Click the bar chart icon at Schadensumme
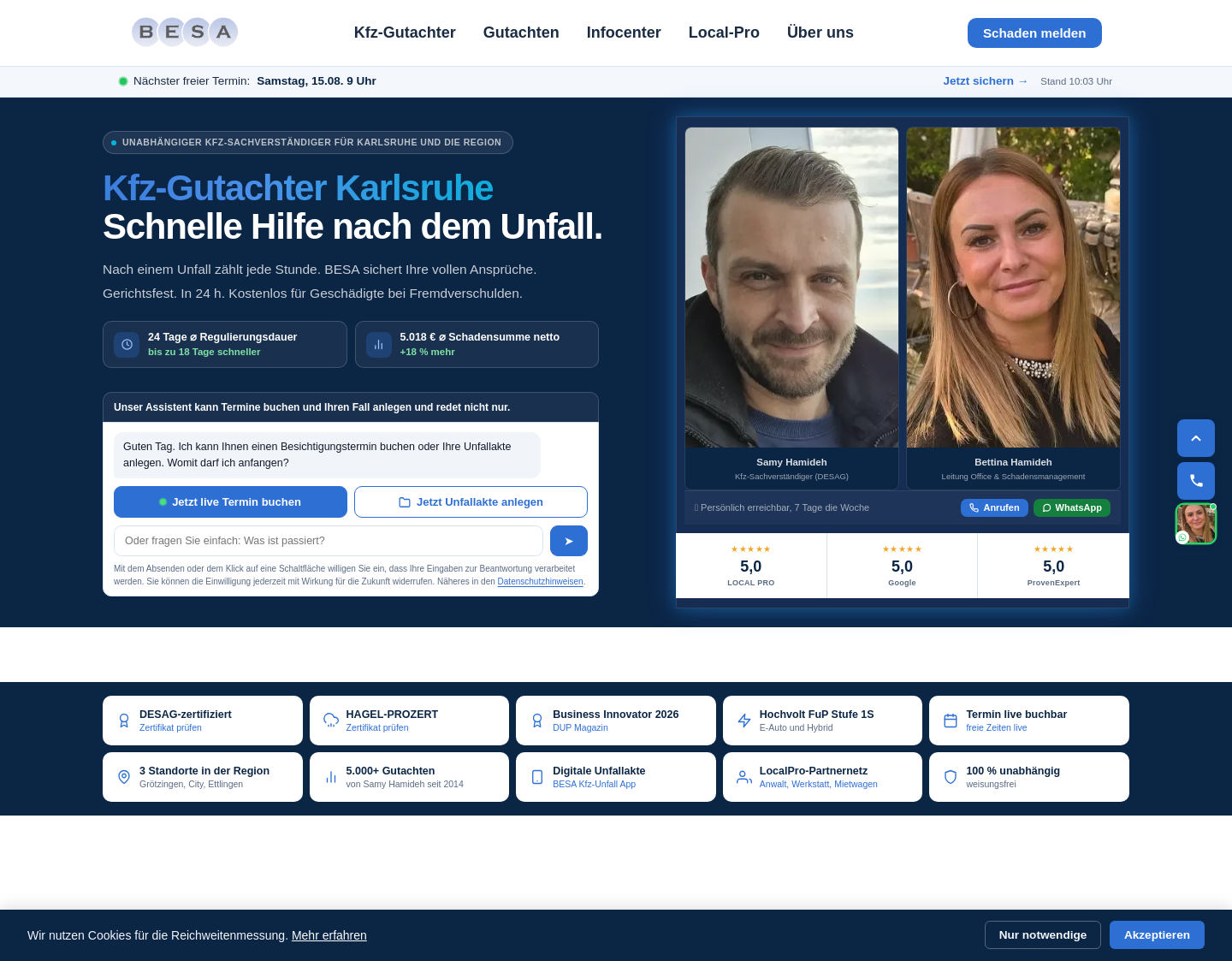Image resolution: width=1232 pixels, height=961 pixels. 379,344
